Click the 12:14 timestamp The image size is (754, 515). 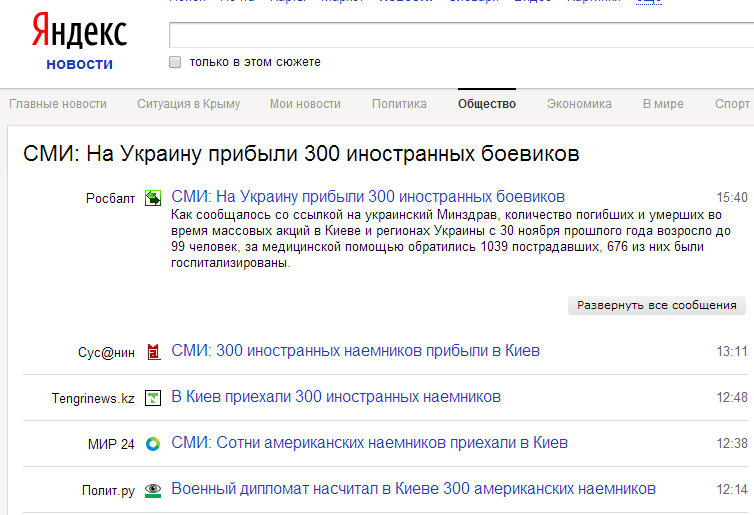tap(732, 490)
